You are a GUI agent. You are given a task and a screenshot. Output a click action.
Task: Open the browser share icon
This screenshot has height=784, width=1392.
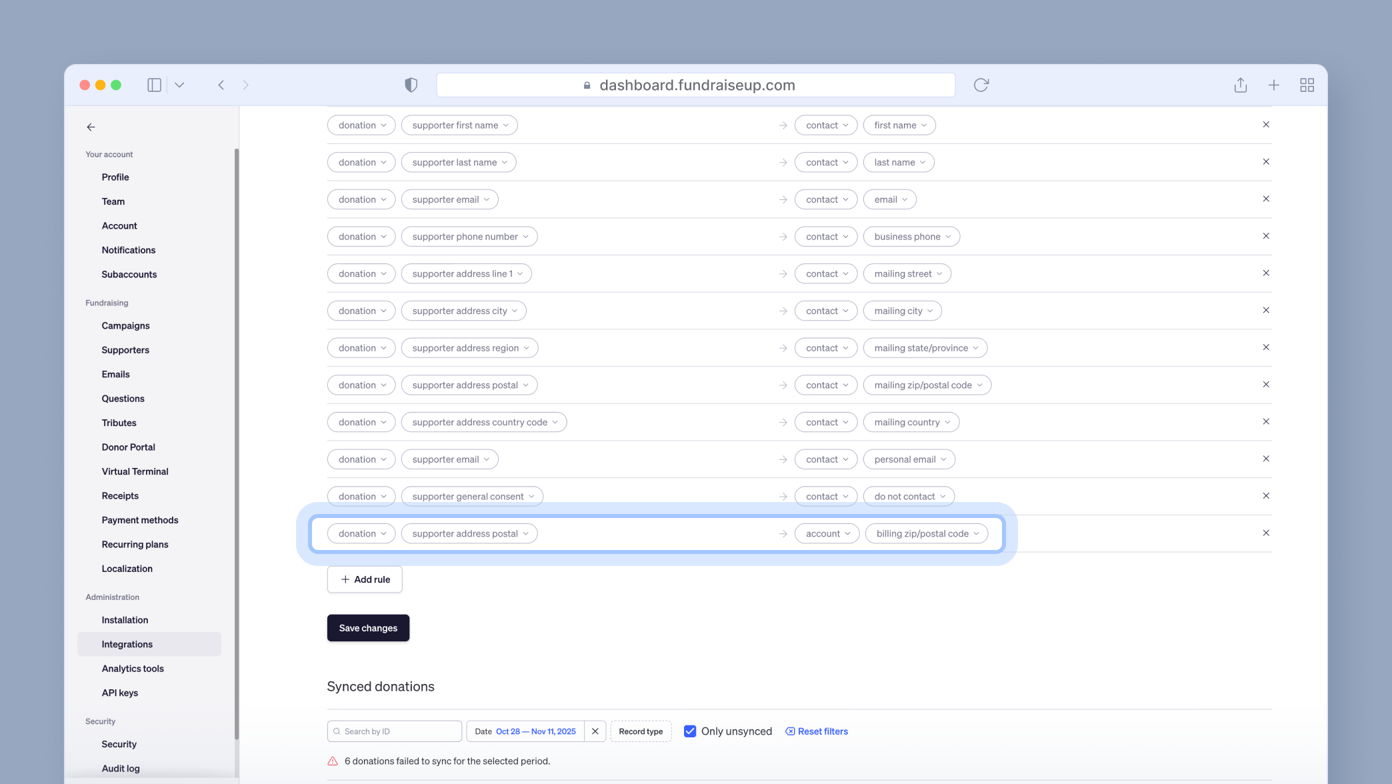pos(1240,85)
